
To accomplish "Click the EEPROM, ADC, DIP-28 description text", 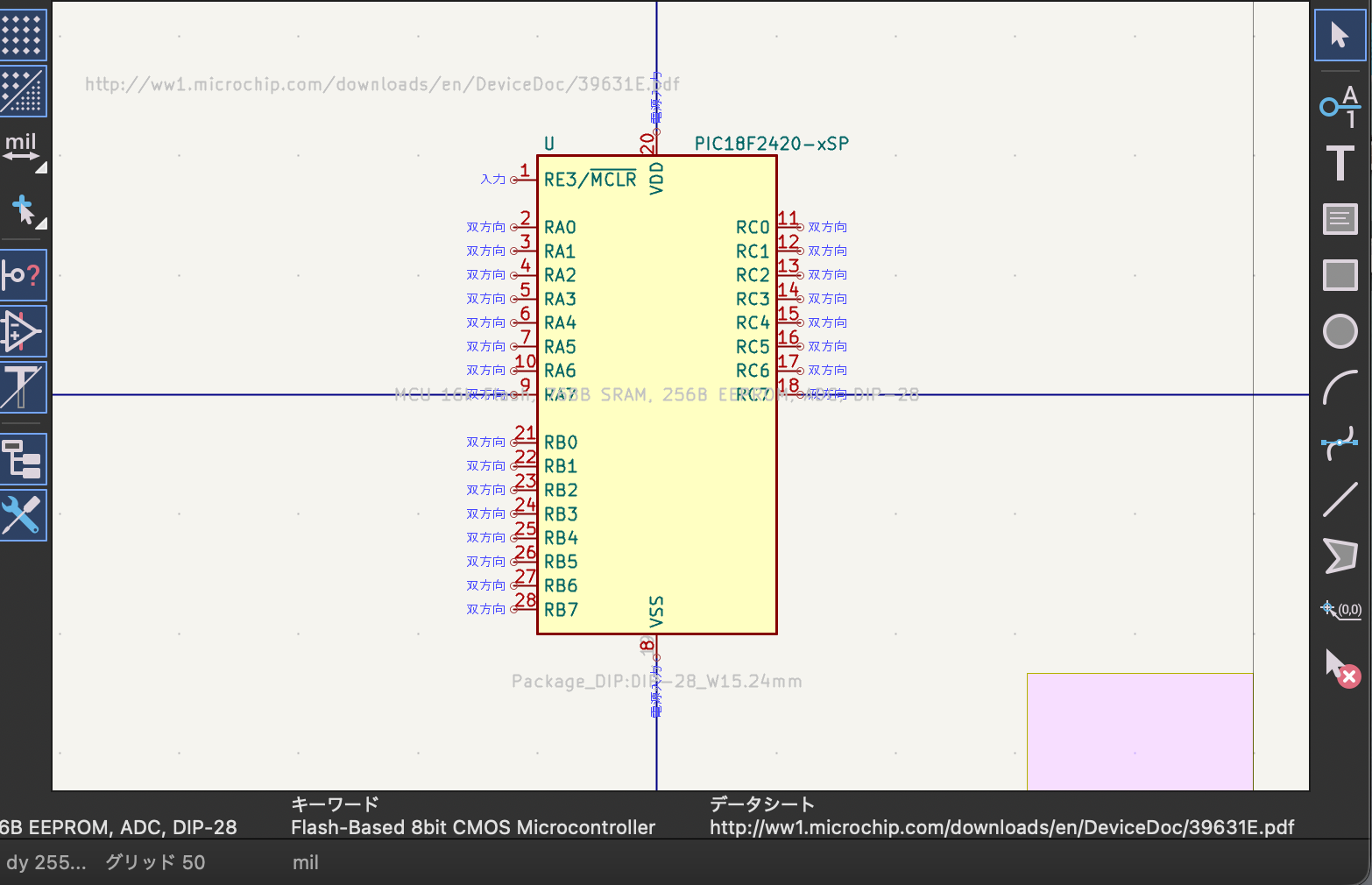I will (119, 828).
